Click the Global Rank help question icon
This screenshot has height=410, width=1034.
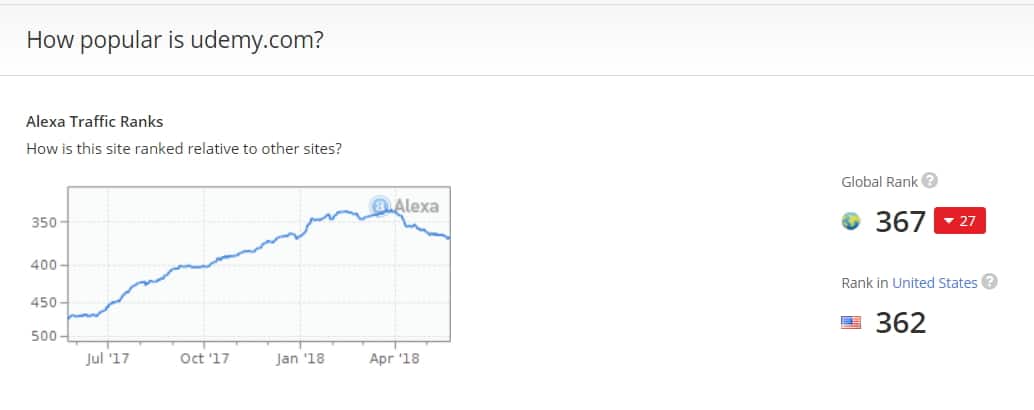coord(929,181)
